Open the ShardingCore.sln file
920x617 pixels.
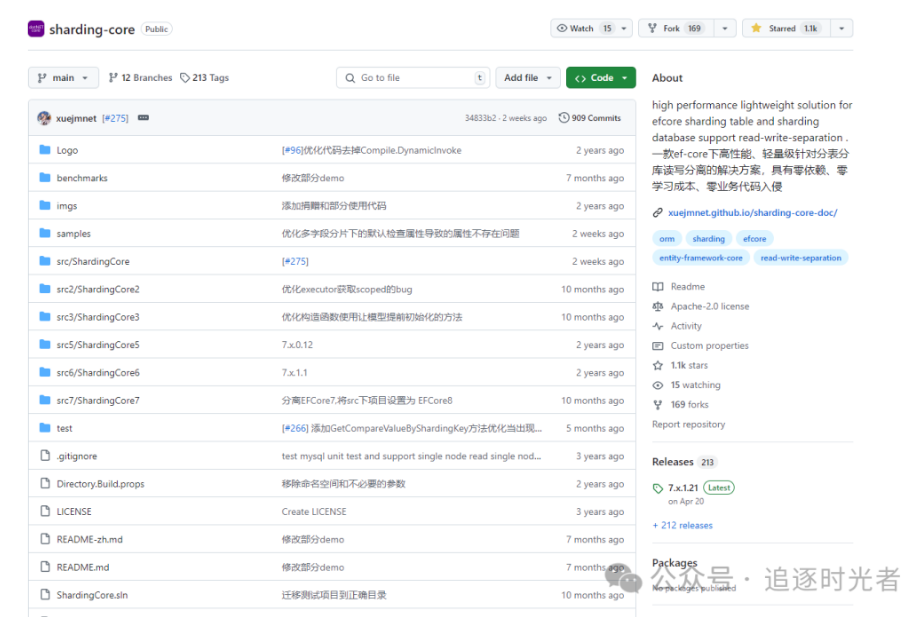tap(92, 595)
